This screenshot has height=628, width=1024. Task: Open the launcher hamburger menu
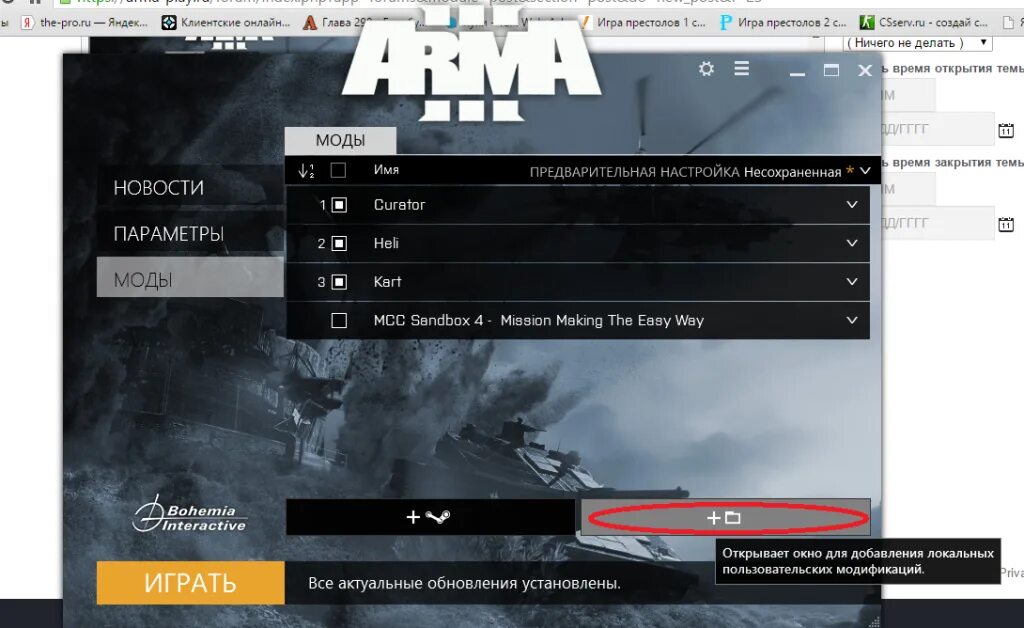(741, 70)
